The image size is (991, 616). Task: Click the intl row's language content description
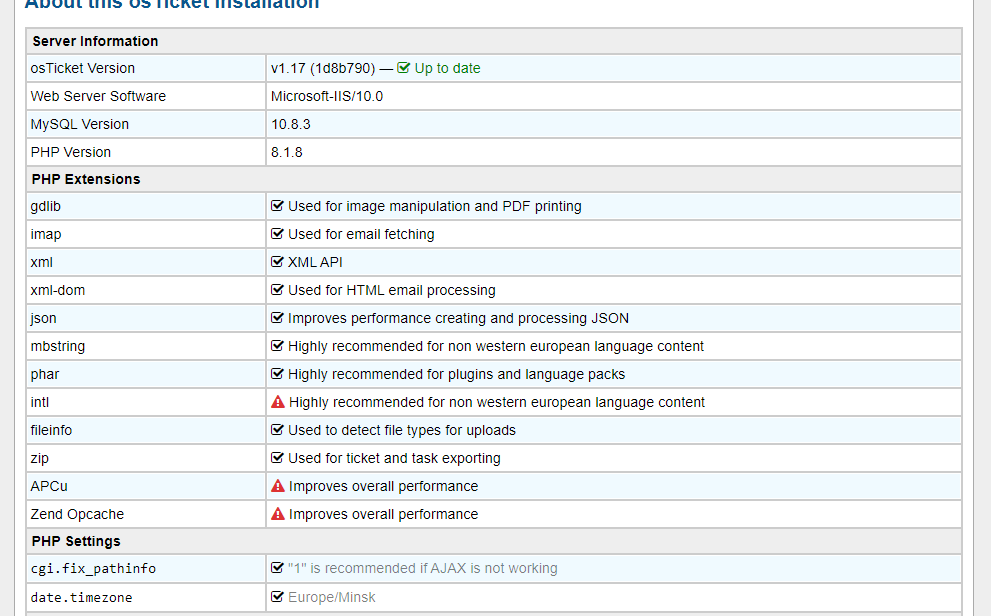(x=497, y=402)
